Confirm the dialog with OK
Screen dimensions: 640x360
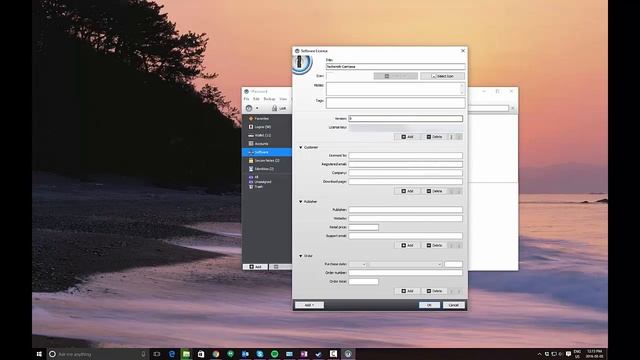tap(429, 305)
